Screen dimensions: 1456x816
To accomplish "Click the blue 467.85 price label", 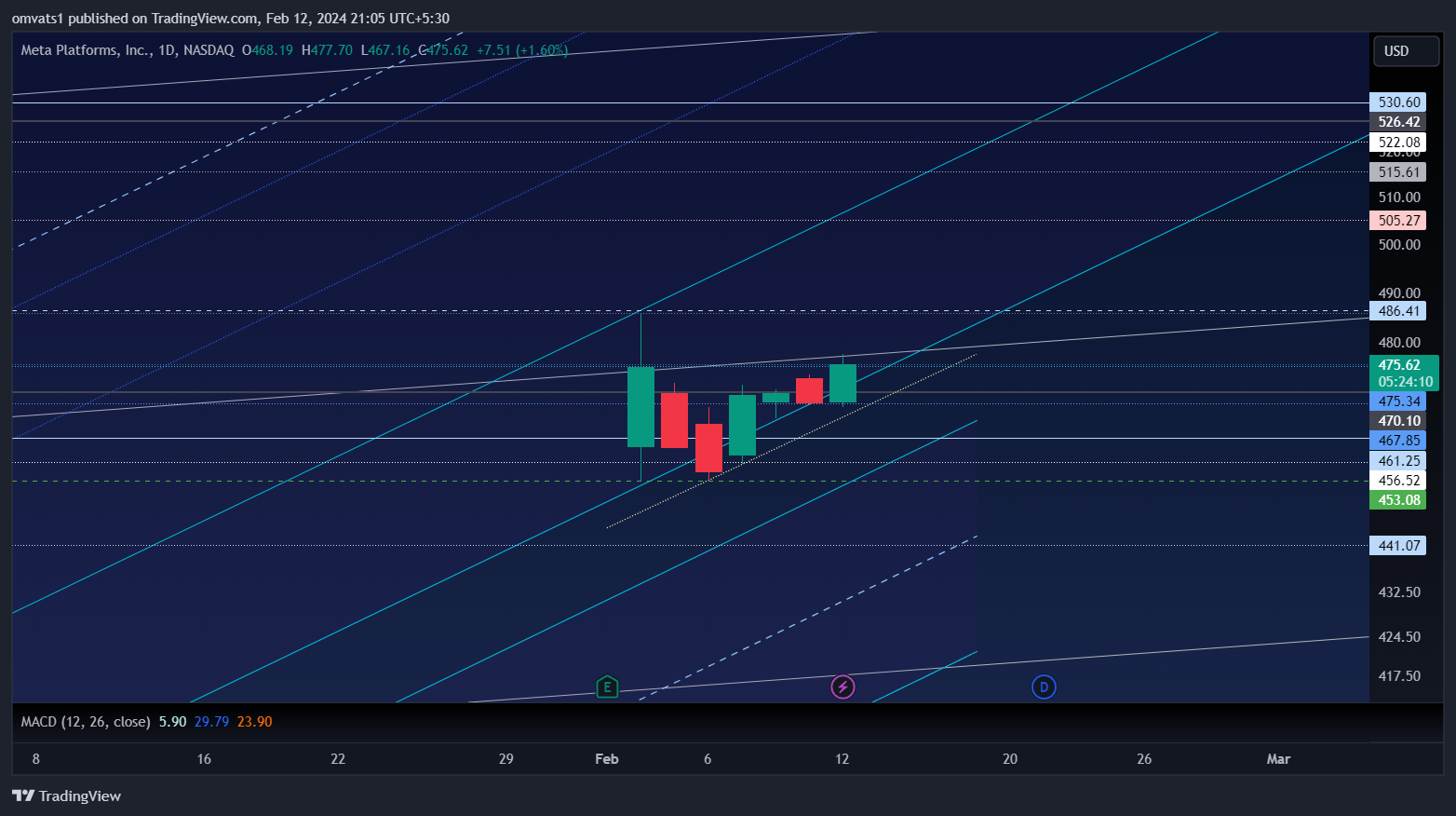I will point(1398,441).
